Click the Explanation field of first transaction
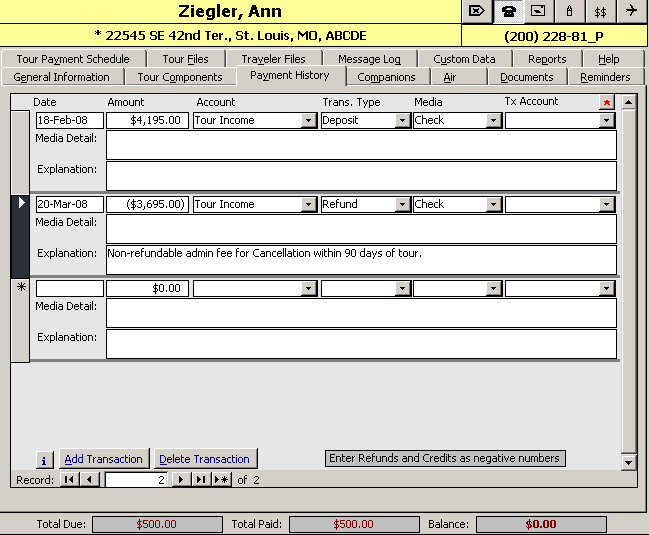 (361, 176)
